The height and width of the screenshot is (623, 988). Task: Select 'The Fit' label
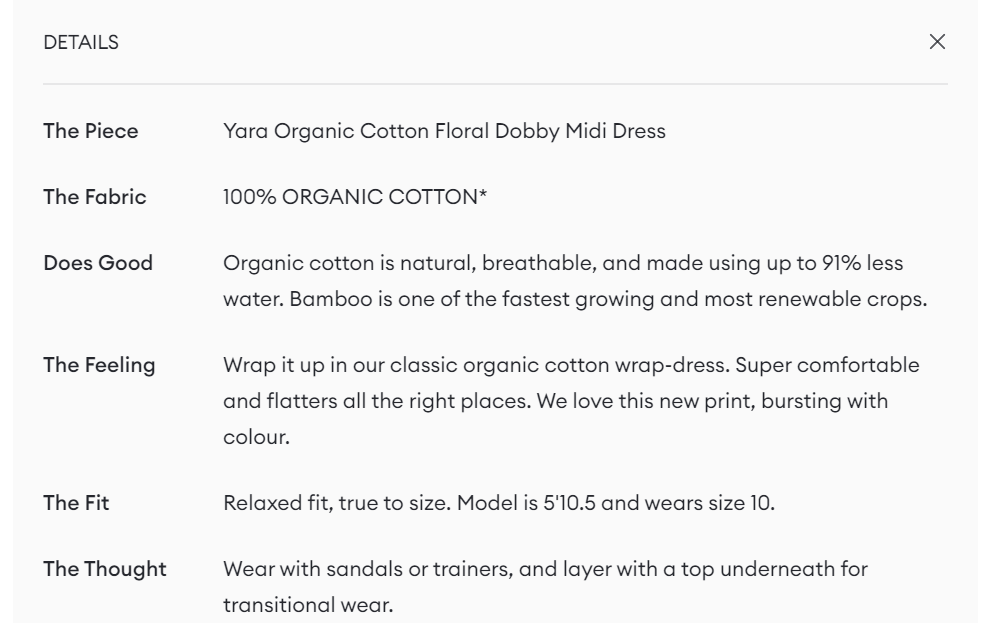coord(76,503)
